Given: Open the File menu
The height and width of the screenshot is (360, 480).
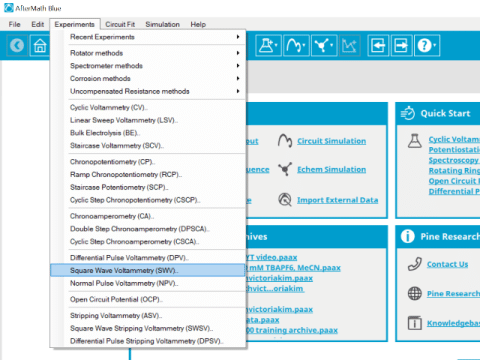Looking at the screenshot, I should 14,24.
